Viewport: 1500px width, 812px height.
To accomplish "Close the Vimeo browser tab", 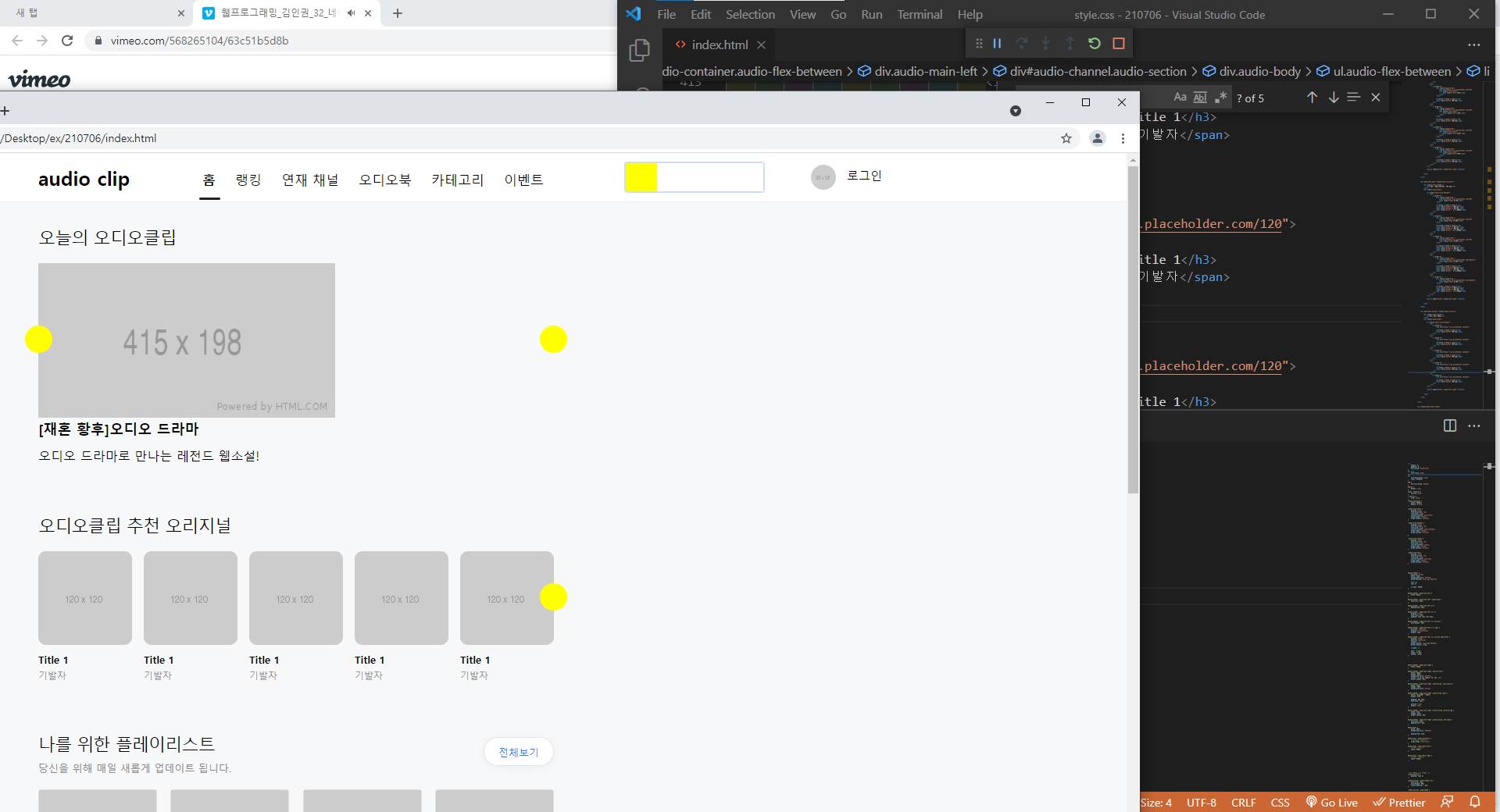I will tap(368, 13).
